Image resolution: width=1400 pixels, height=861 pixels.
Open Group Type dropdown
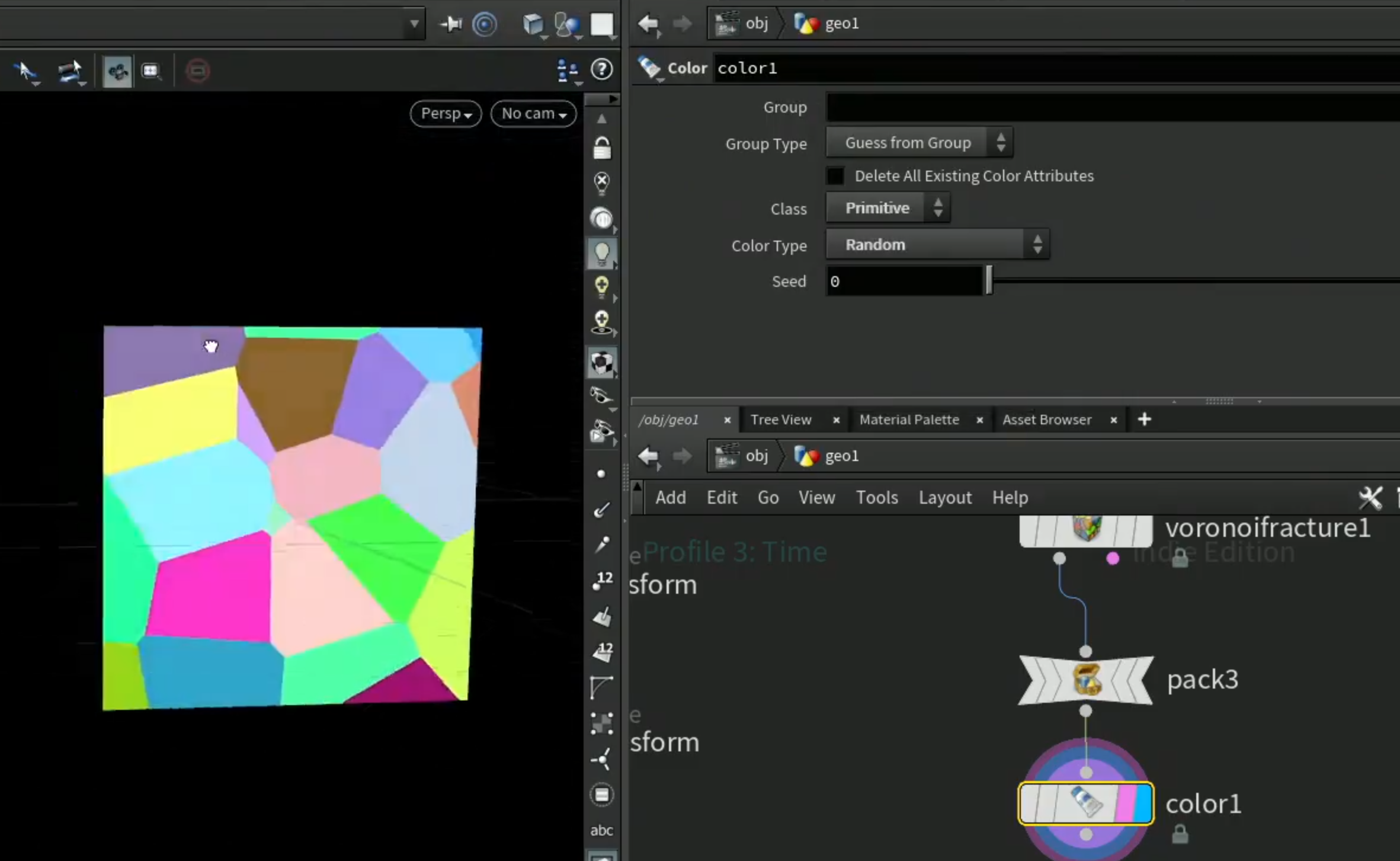click(x=919, y=143)
